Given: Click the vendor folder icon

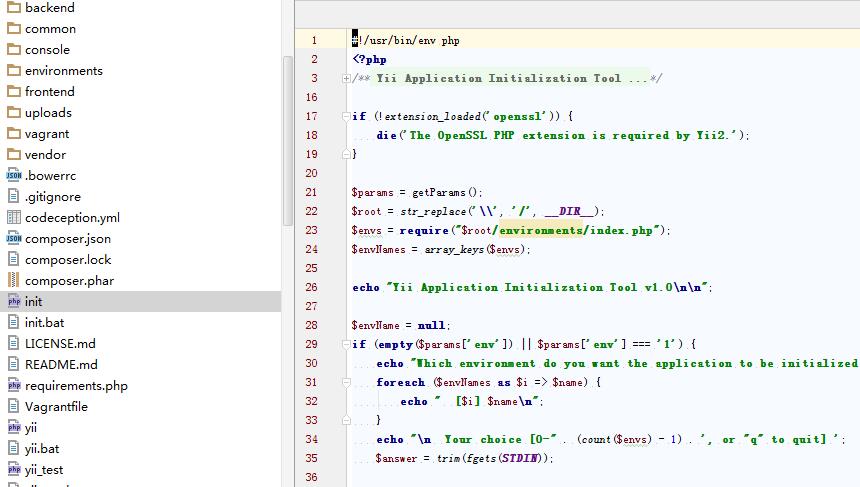Looking at the screenshot, I should [14, 155].
